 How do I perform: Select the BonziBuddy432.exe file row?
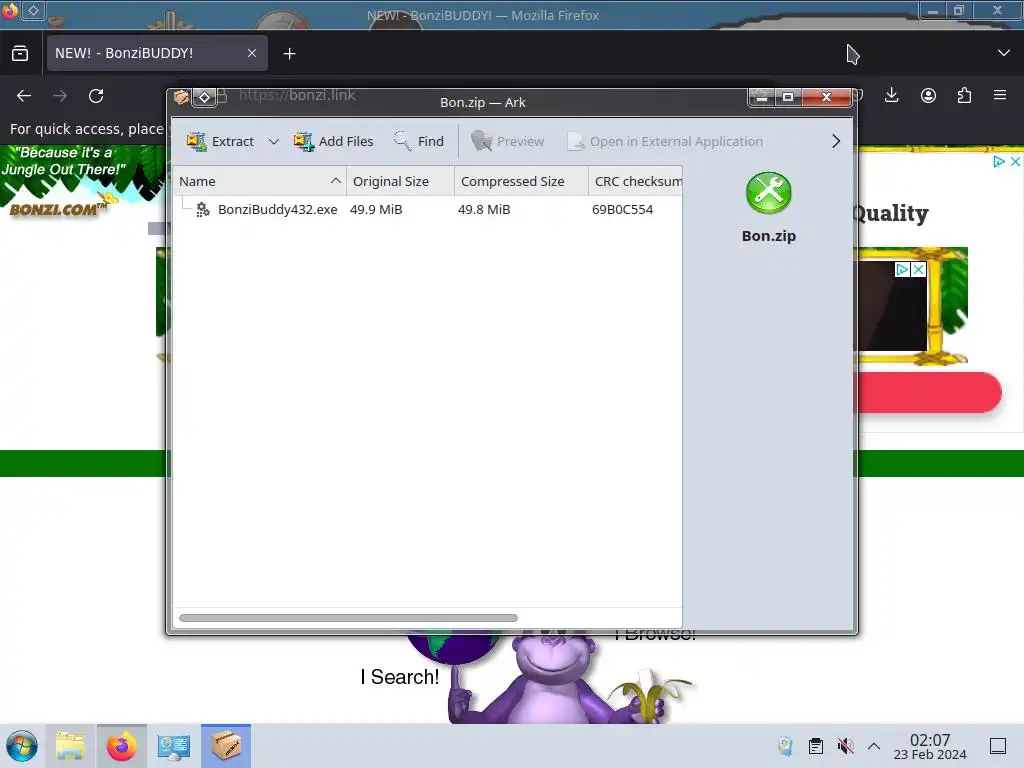coord(428,210)
